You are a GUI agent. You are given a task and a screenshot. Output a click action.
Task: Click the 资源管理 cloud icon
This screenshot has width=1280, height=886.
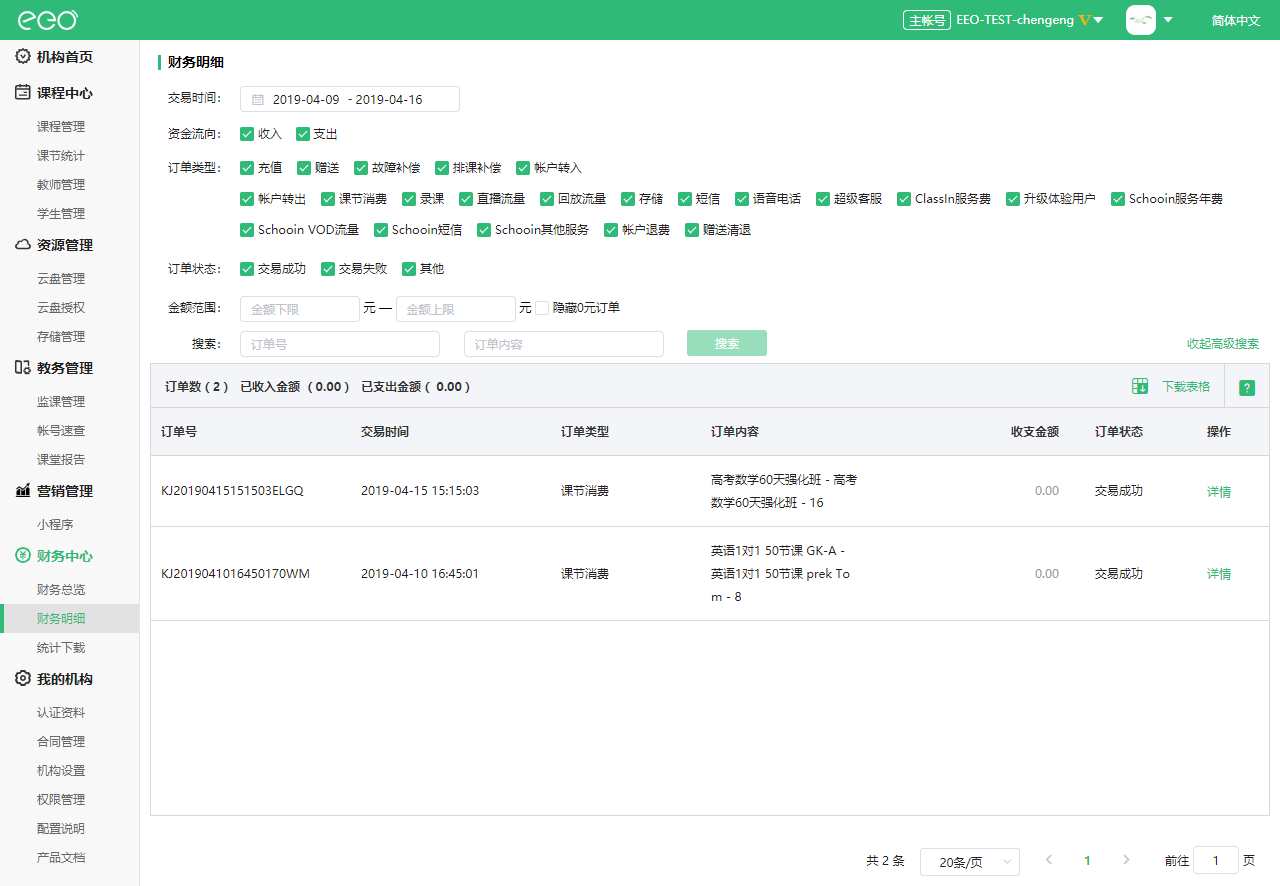(x=23, y=245)
